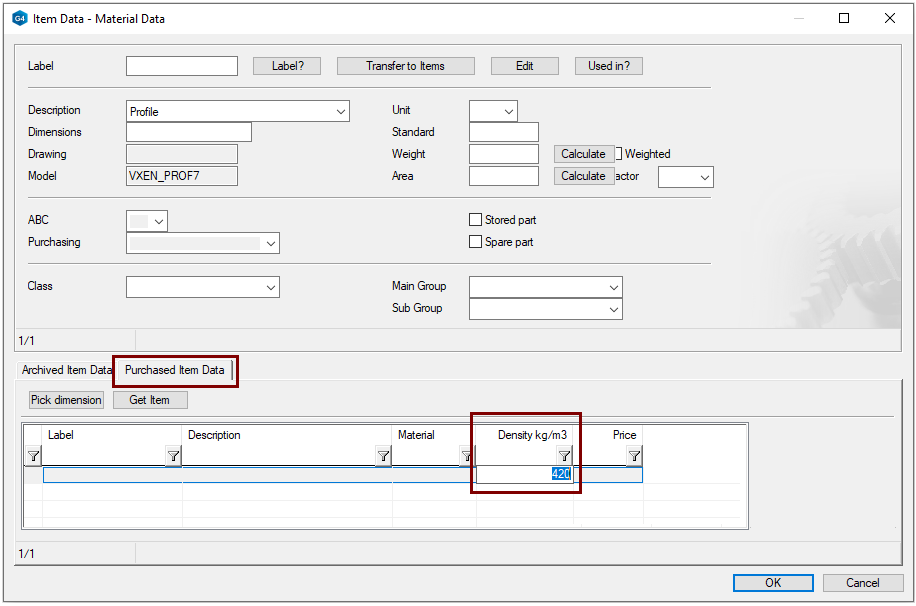Click into the Dimensions text field
This screenshot has height=606, width=916.
pos(189,132)
